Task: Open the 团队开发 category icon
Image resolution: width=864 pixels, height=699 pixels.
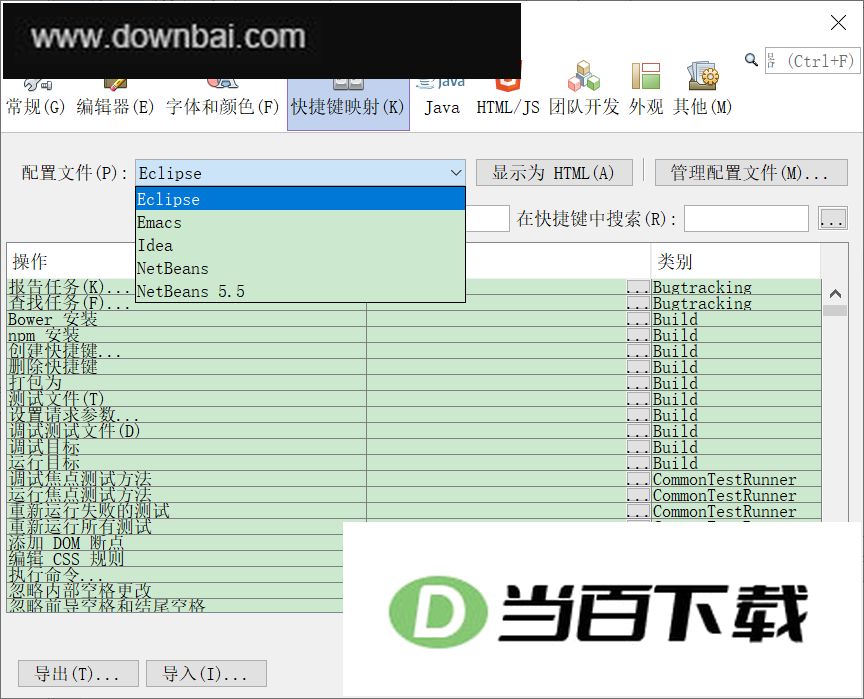Action: [584, 88]
